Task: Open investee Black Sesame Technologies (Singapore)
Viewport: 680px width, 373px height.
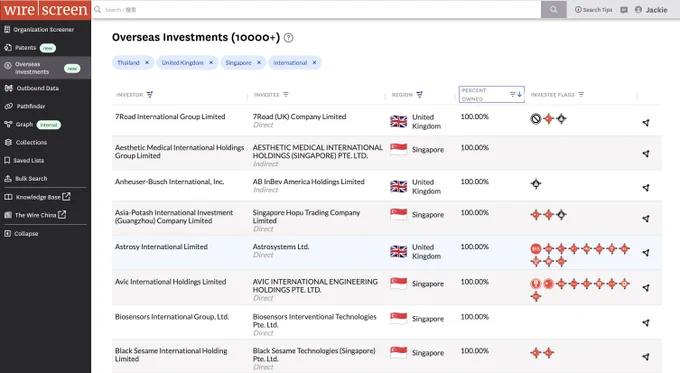Action: click(x=314, y=355)
